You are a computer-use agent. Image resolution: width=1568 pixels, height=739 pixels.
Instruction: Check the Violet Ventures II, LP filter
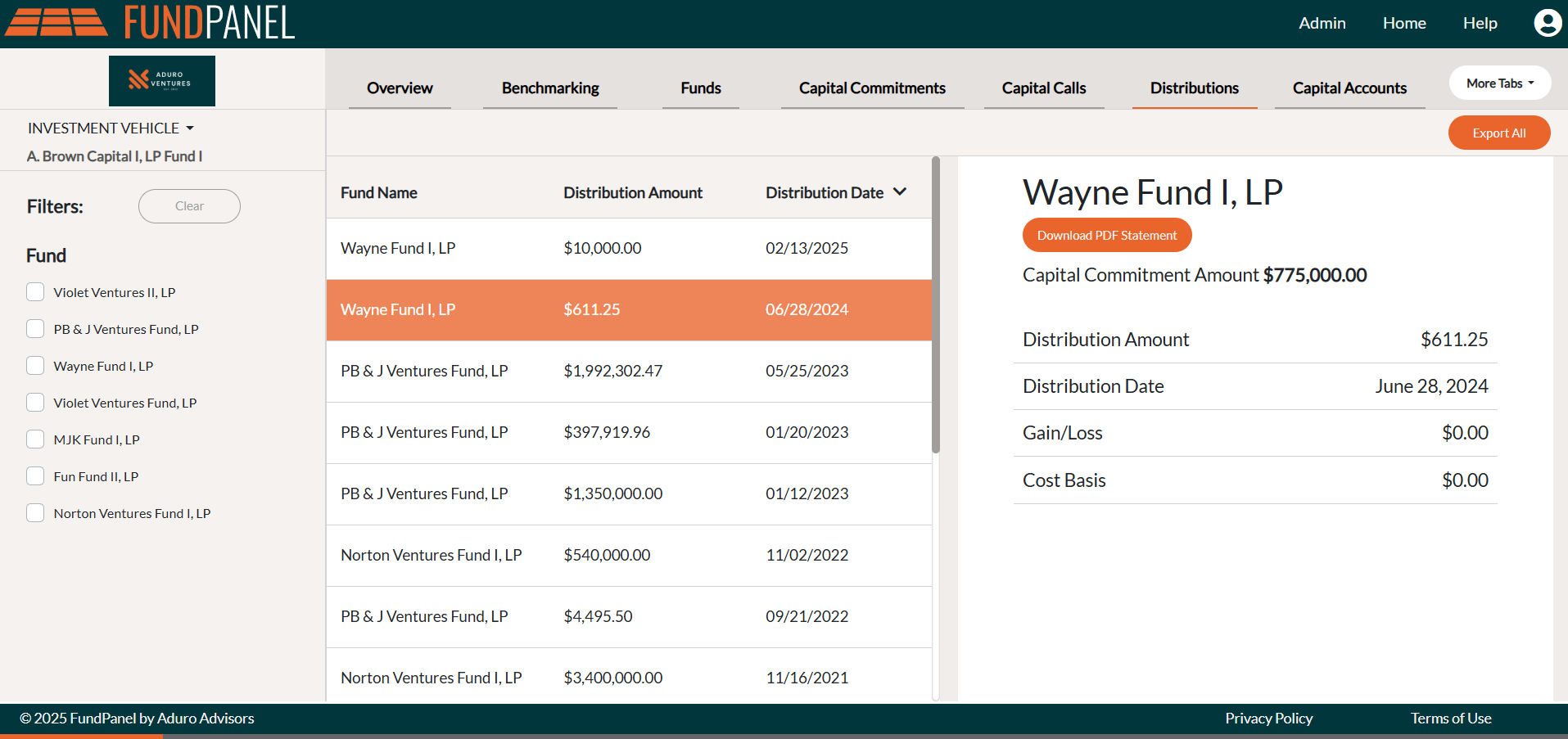[35, 292]
